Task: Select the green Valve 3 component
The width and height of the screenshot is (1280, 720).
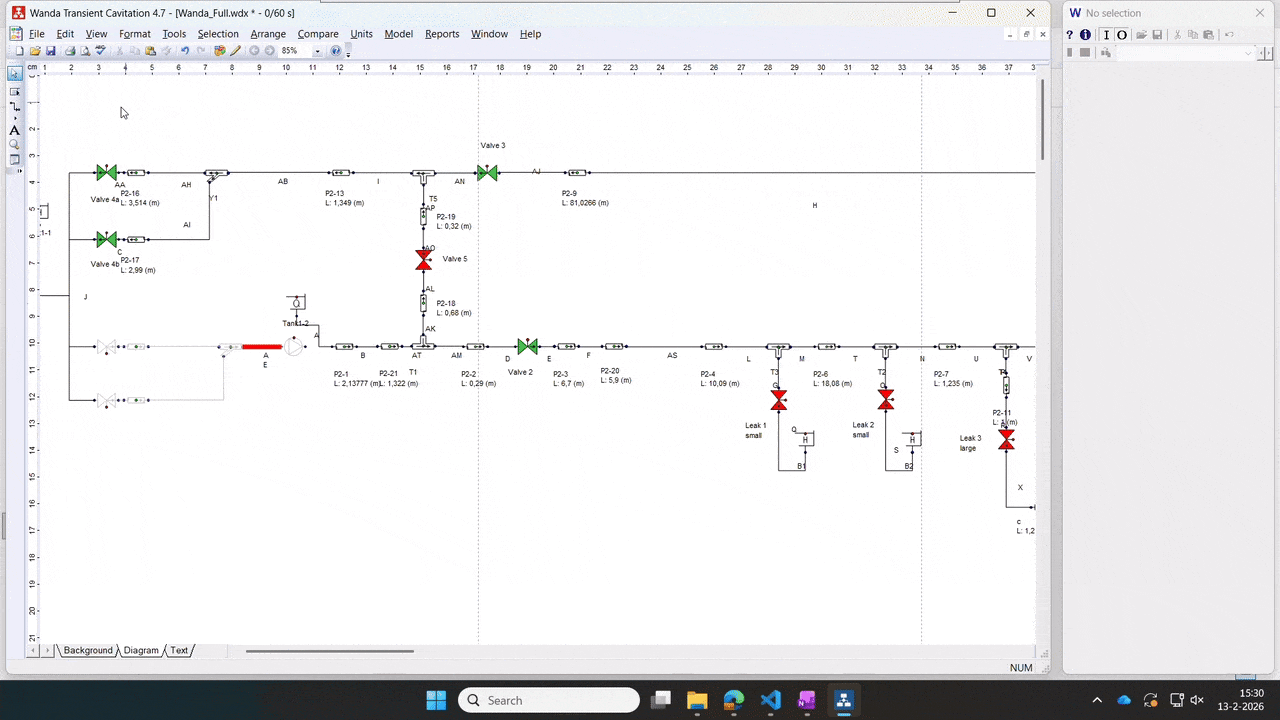Action: coord(487,173)
